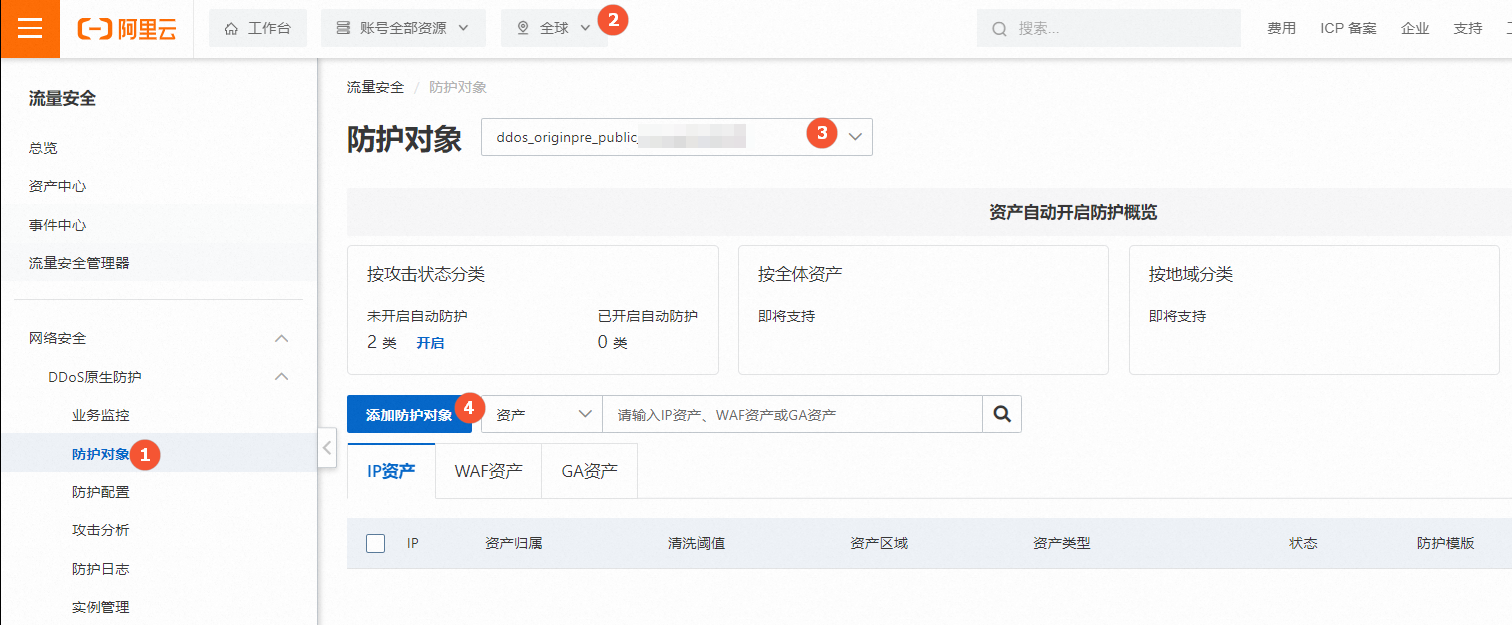Click the 添加防护对象 button

tap(404, 413)
